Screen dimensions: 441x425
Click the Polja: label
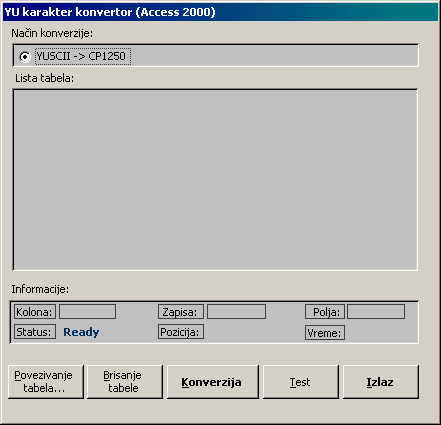(x=325, y=312)
